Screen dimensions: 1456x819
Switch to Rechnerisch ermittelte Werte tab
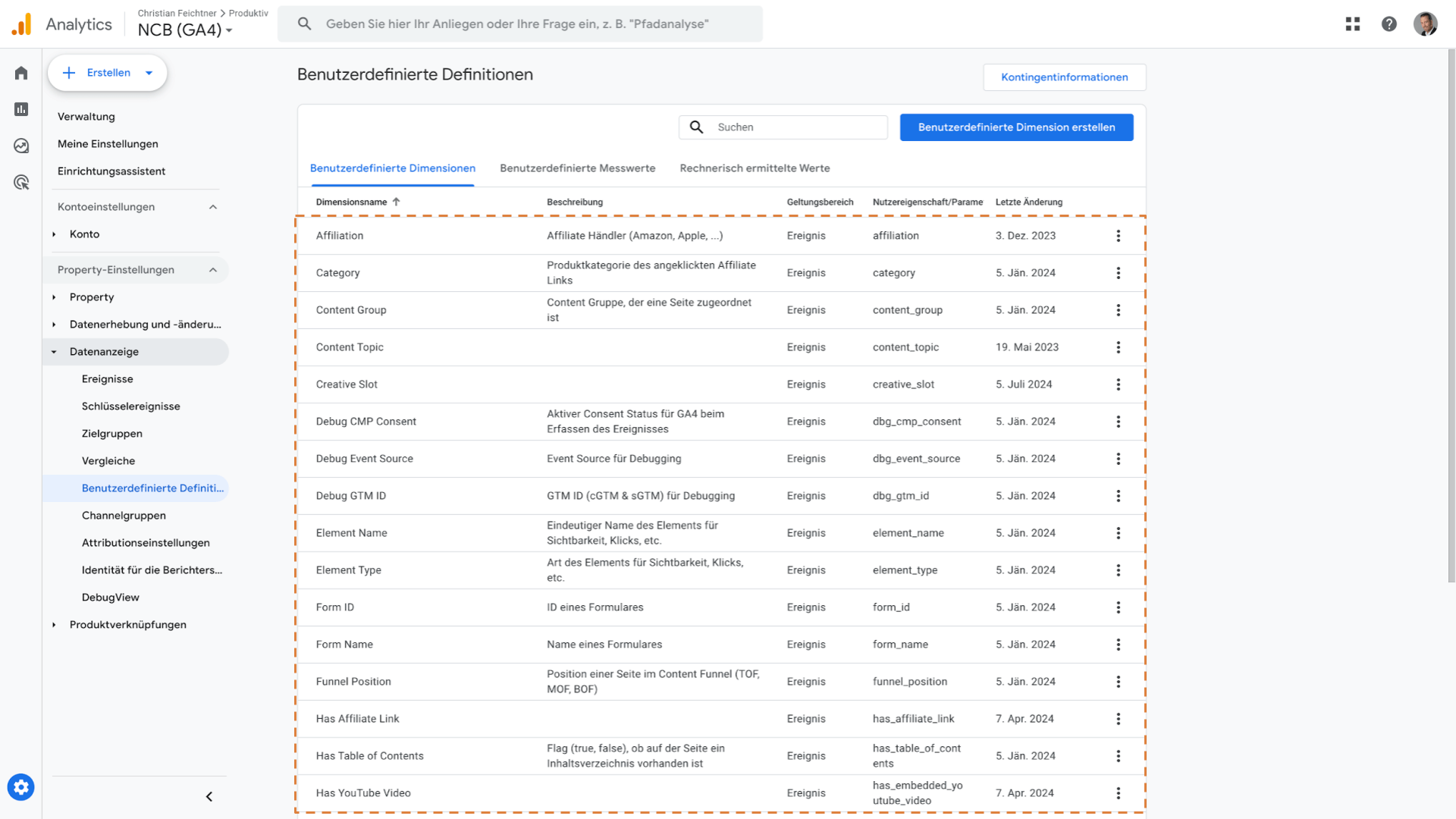tap(755, 168)
